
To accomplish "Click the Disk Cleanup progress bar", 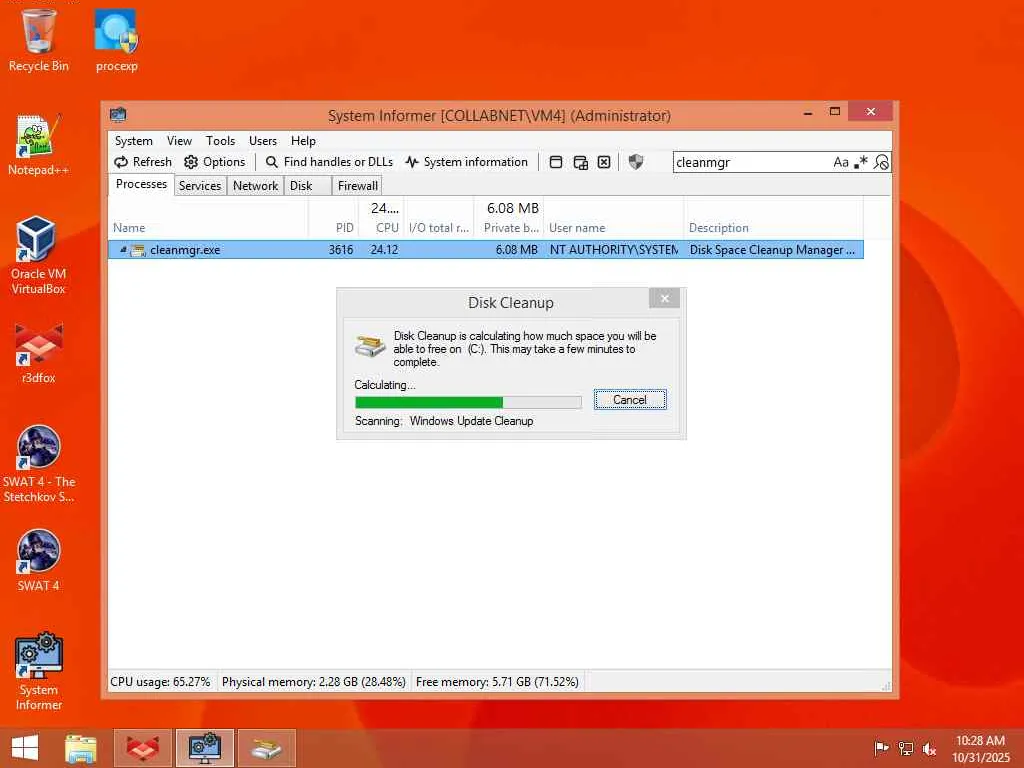I will point(468,402).
